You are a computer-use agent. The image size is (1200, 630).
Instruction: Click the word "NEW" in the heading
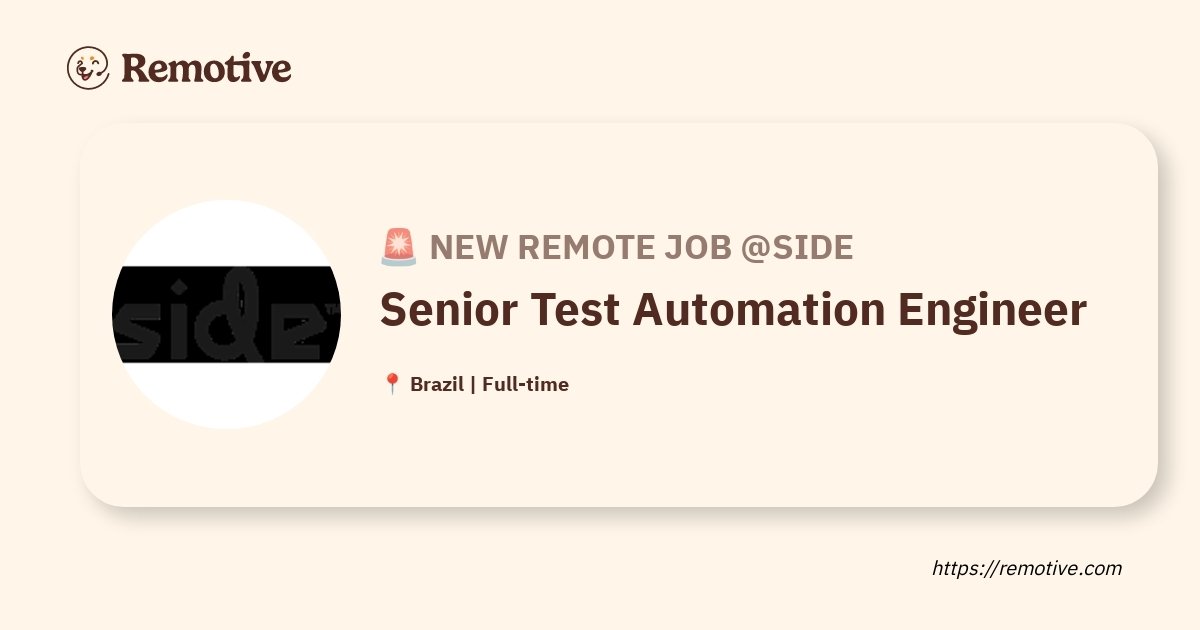click(468, 247)
